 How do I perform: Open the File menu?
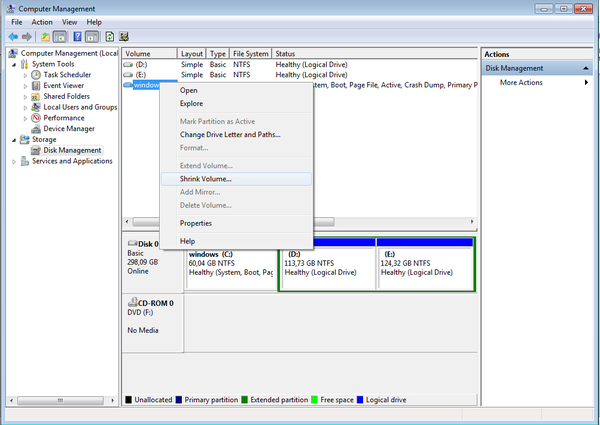[16, 22]
